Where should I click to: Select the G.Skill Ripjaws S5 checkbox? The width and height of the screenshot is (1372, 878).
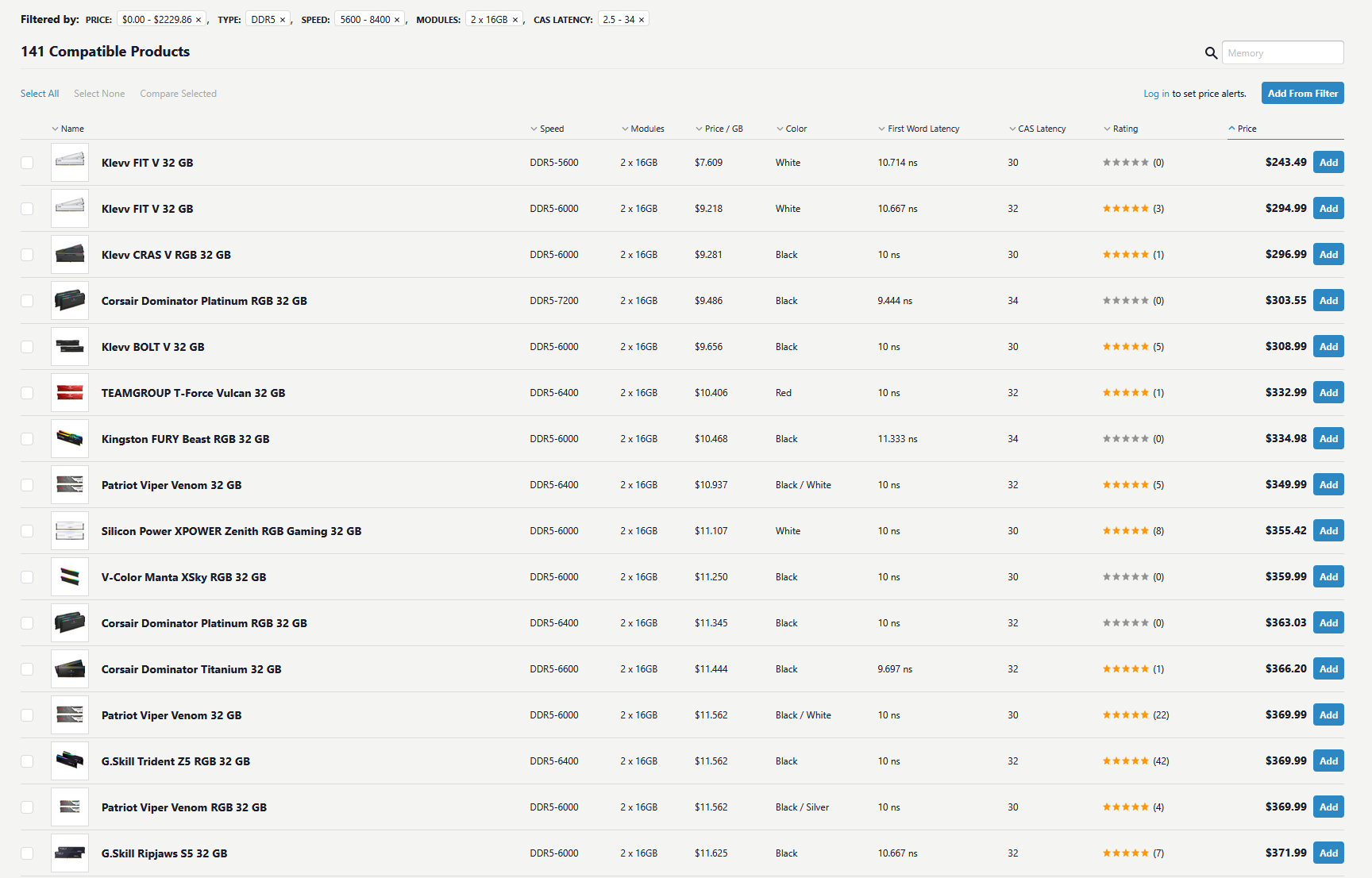click(27, 853)
